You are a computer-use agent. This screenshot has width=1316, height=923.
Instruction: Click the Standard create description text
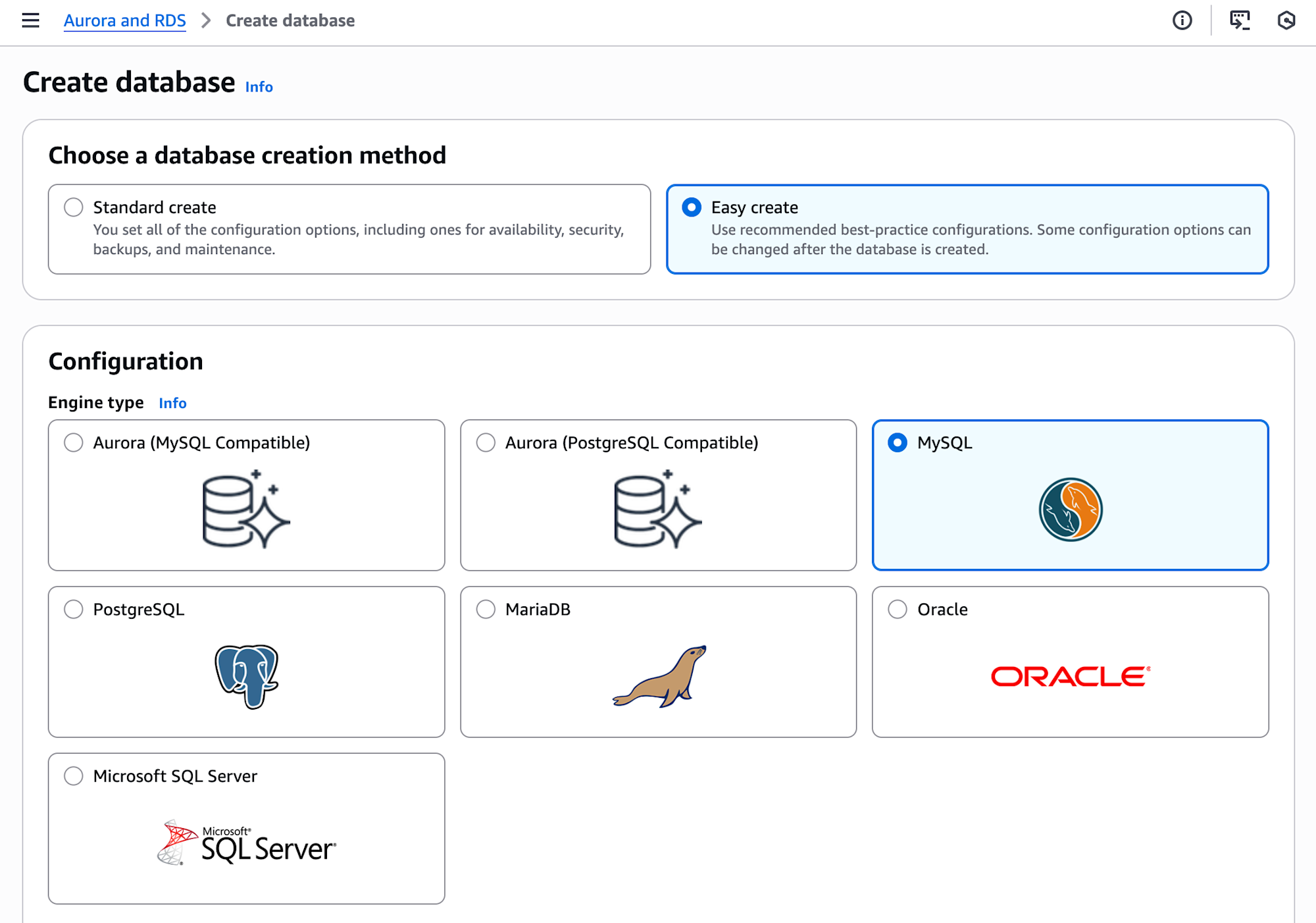pyautogui.click(x=359, y=240)
